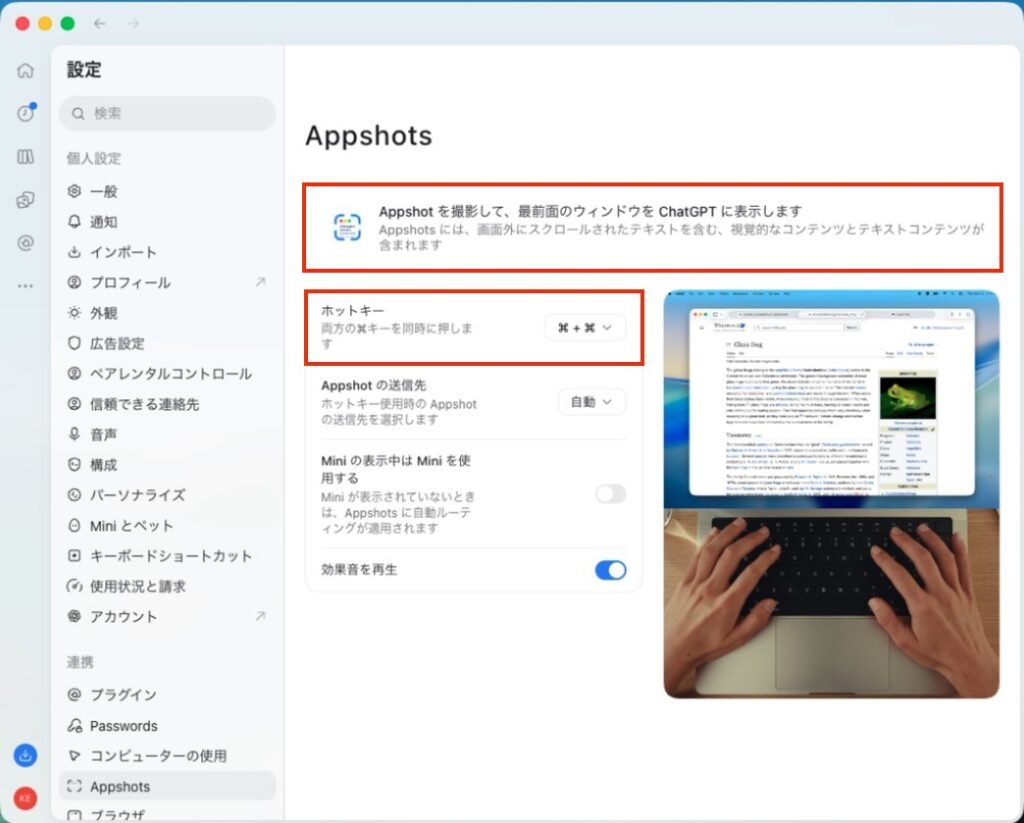1024x823 pixels.
Task: Click the sun icon beside 外観
Action: [x=74, y=313]
